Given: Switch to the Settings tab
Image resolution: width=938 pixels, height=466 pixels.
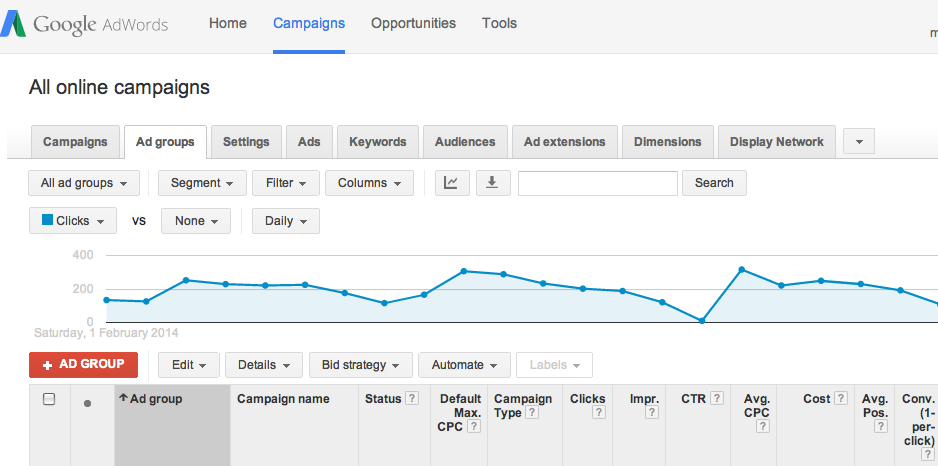Looking at the screenshot, I should tap(246, 142).
